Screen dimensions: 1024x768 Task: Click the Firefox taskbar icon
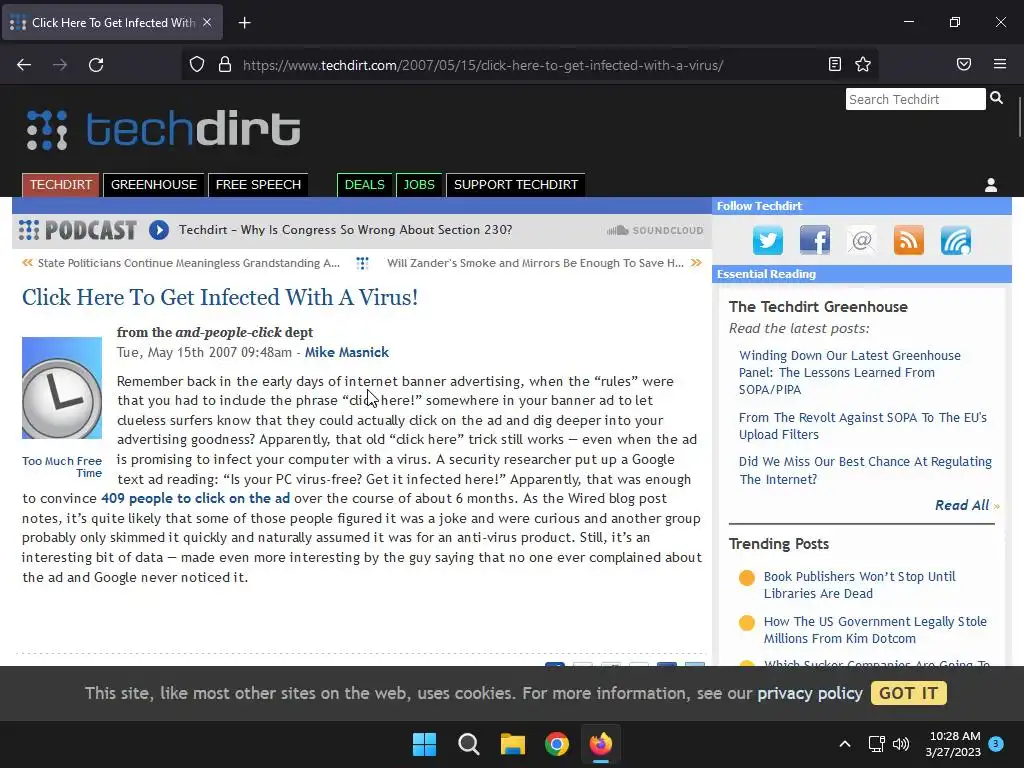point(601,744)
